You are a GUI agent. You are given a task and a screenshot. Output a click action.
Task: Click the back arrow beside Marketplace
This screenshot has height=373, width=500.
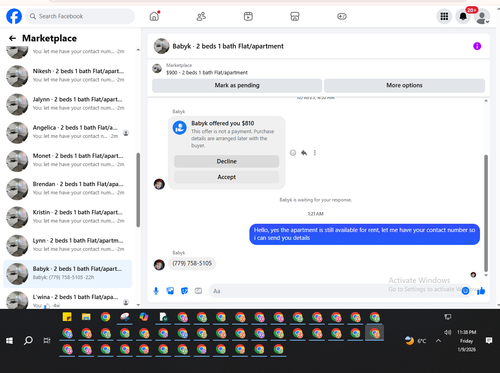[x=12, y=38]
